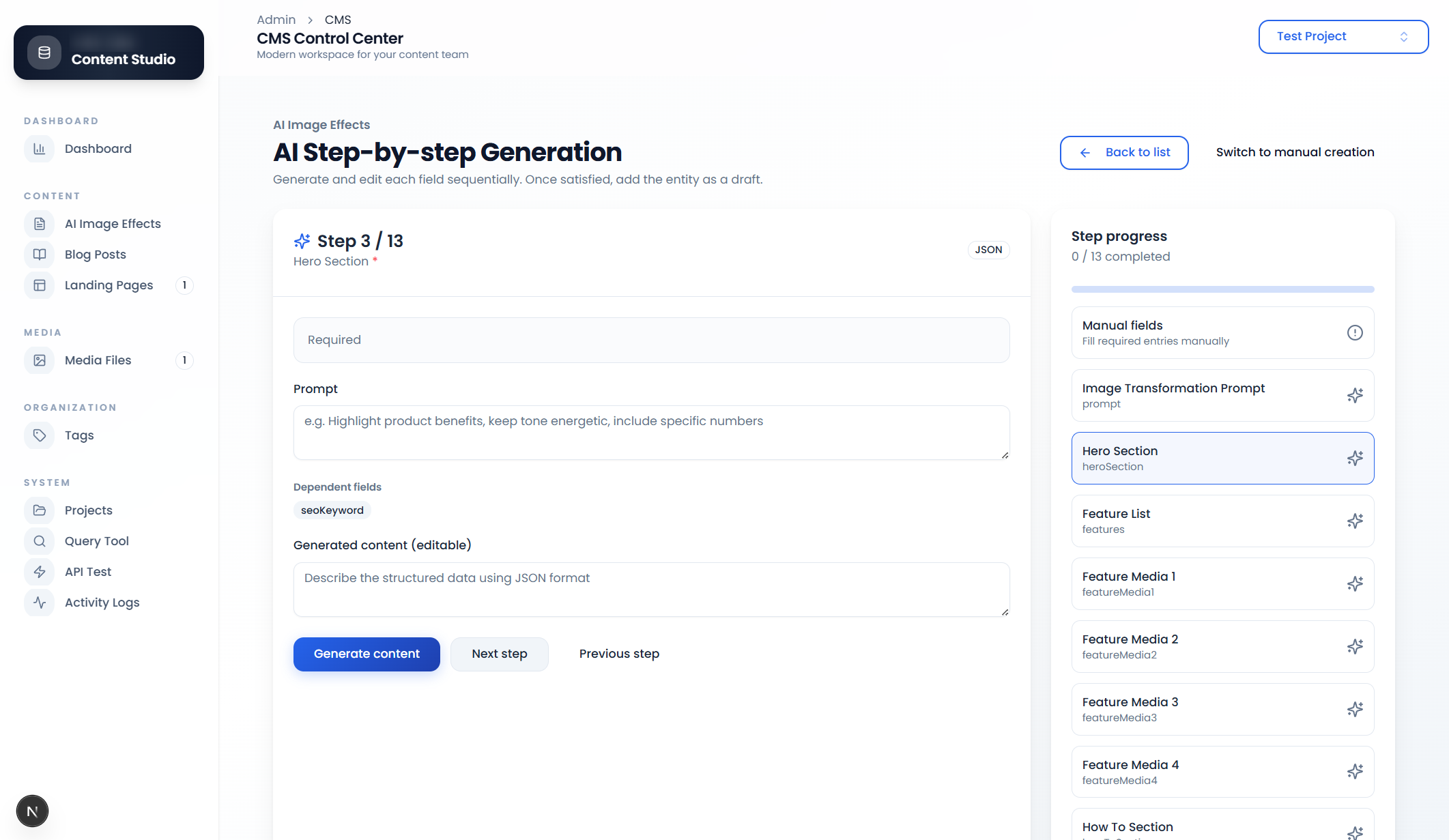
Task: Click the Admin breadcrumb link
Action: point(276,20)
